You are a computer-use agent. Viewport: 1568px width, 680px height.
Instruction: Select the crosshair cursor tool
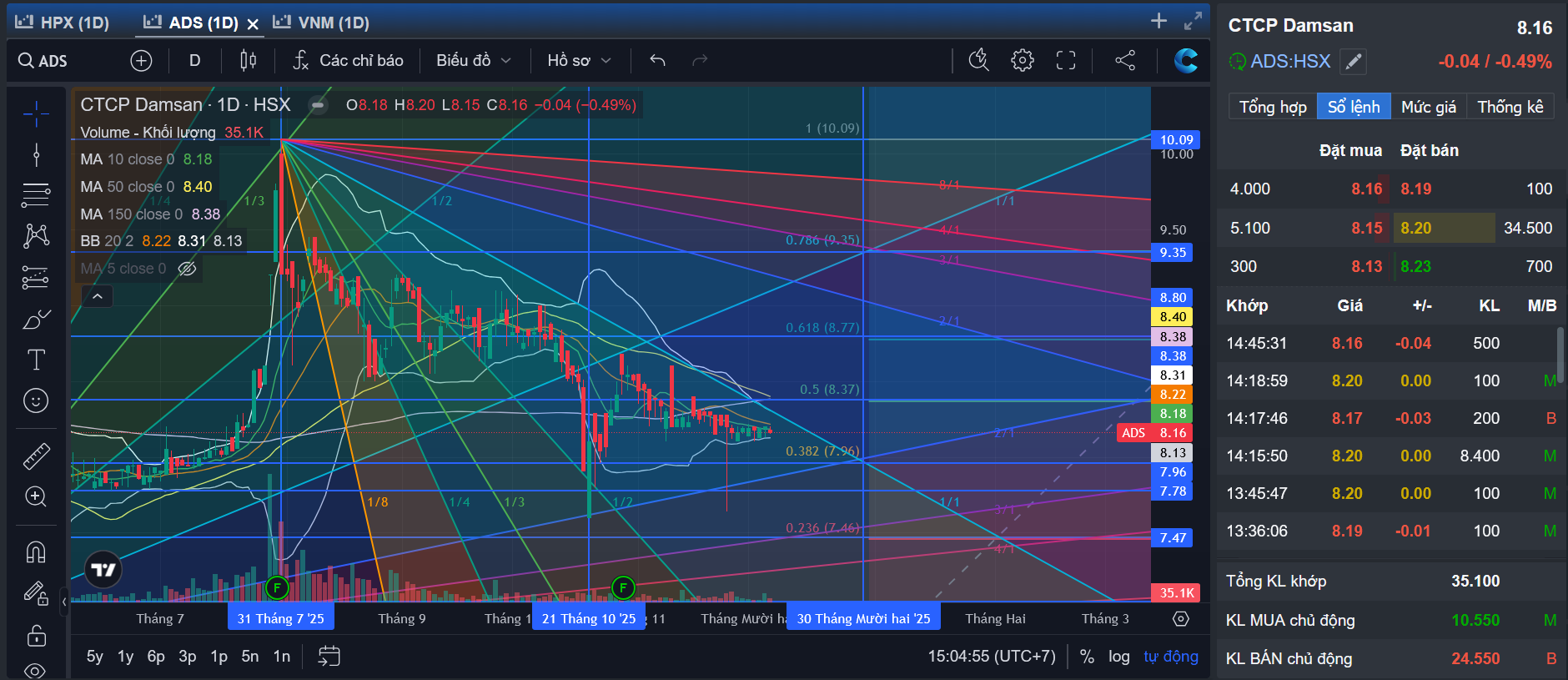36,113
